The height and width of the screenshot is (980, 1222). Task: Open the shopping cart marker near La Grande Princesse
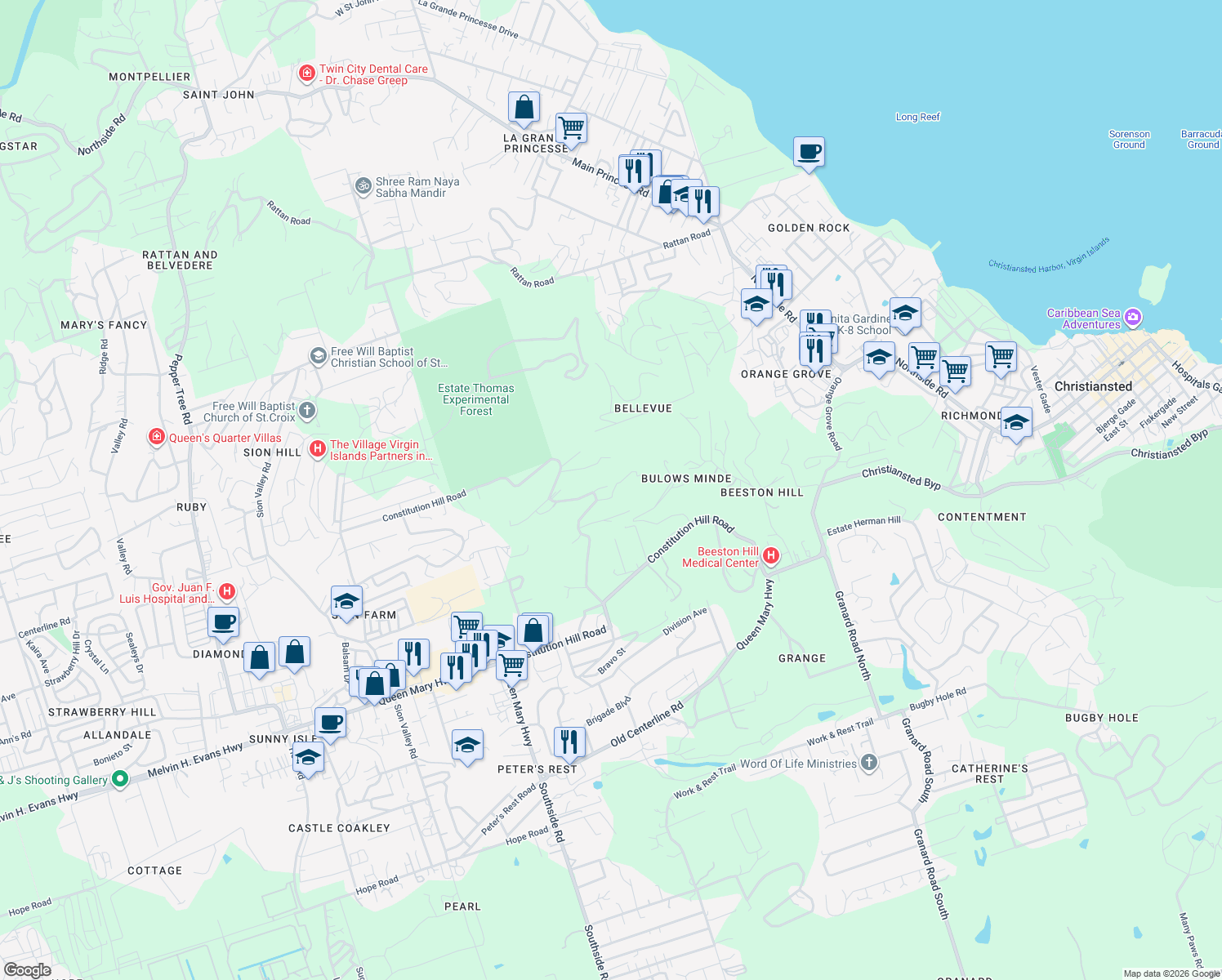point(571,127)
